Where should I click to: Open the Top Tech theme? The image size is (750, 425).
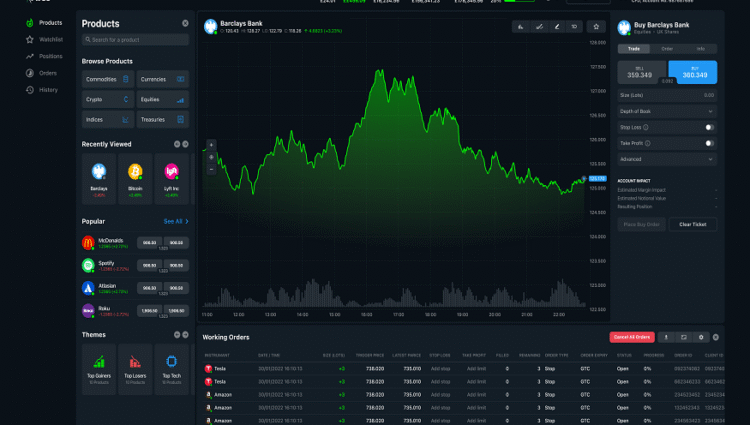point(172,369)
